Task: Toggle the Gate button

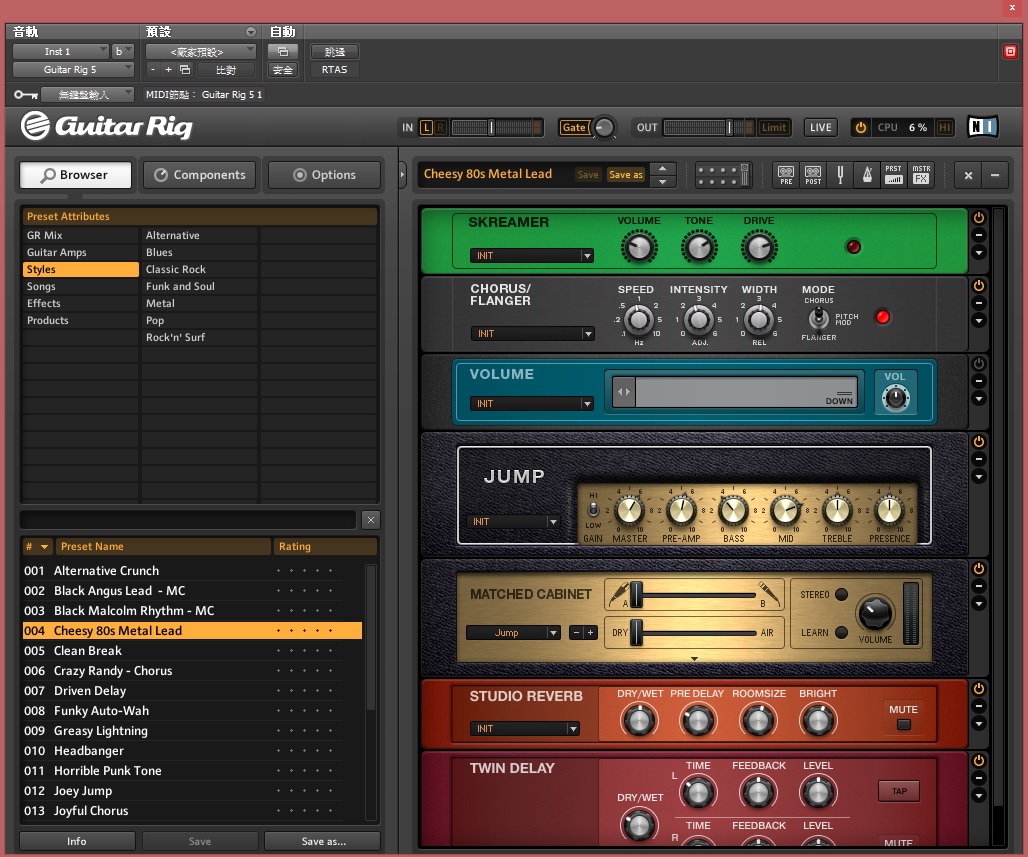Action: pyautogui.click(x=574, y=127)
